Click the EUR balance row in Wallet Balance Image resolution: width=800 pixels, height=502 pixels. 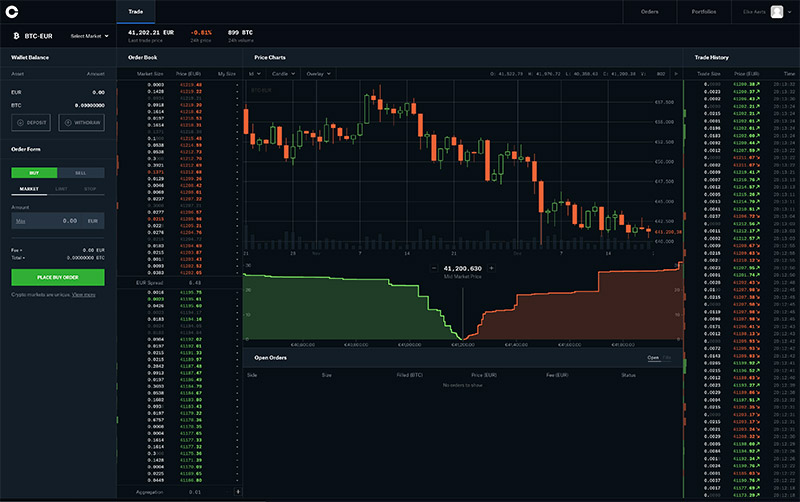[58, 92]
